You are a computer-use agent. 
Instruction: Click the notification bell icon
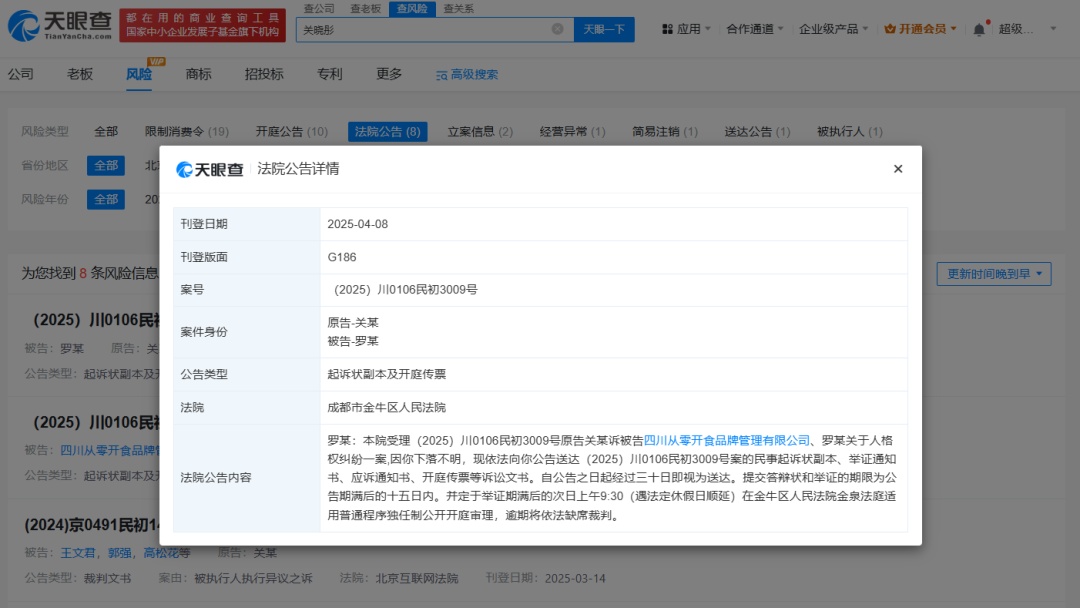pyautogui.click(x=978, y=29)
